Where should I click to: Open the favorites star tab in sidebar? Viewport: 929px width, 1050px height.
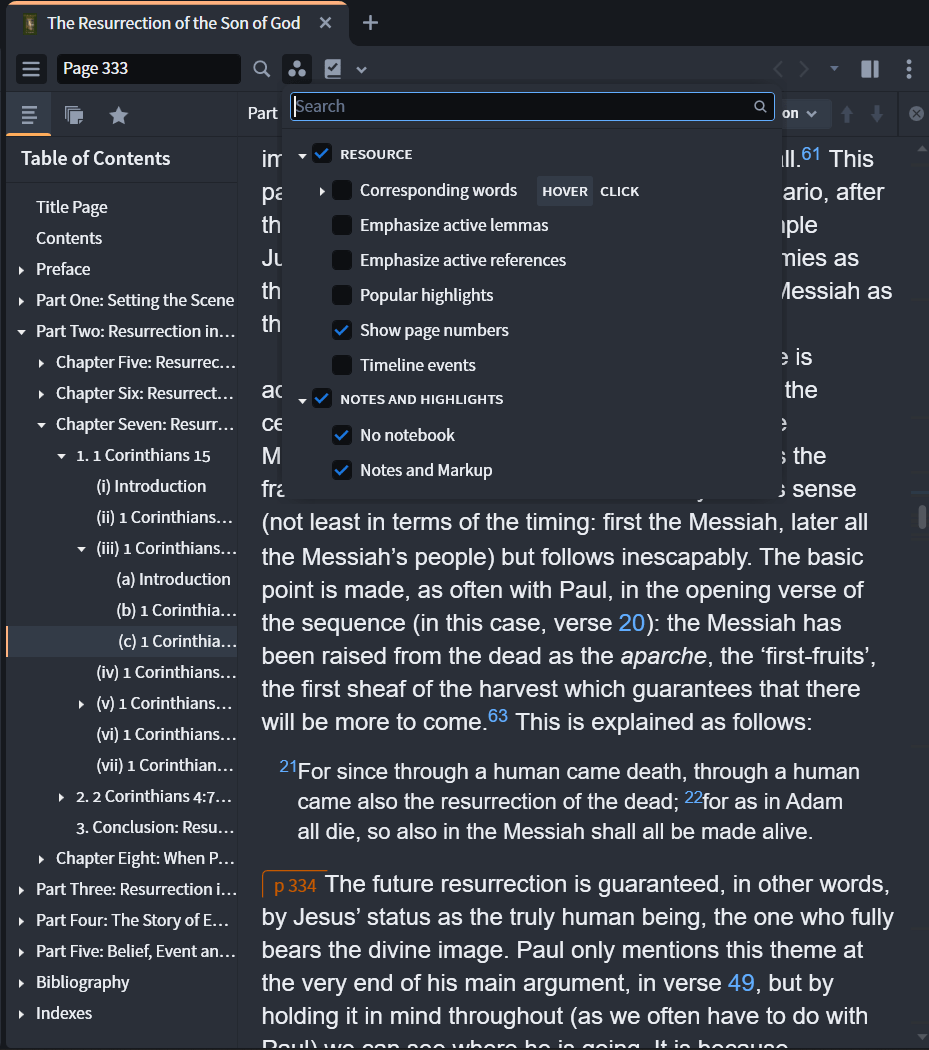tap(118, 116)
